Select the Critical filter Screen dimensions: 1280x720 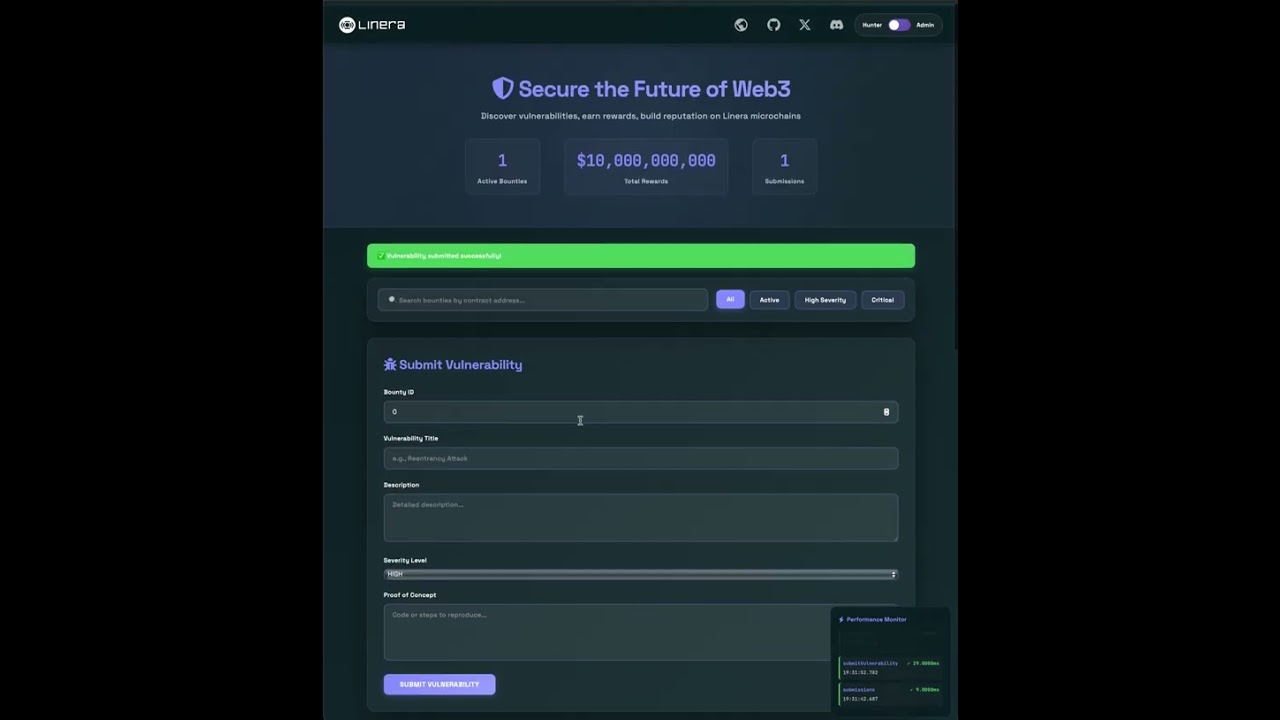(x=882, y=299)
